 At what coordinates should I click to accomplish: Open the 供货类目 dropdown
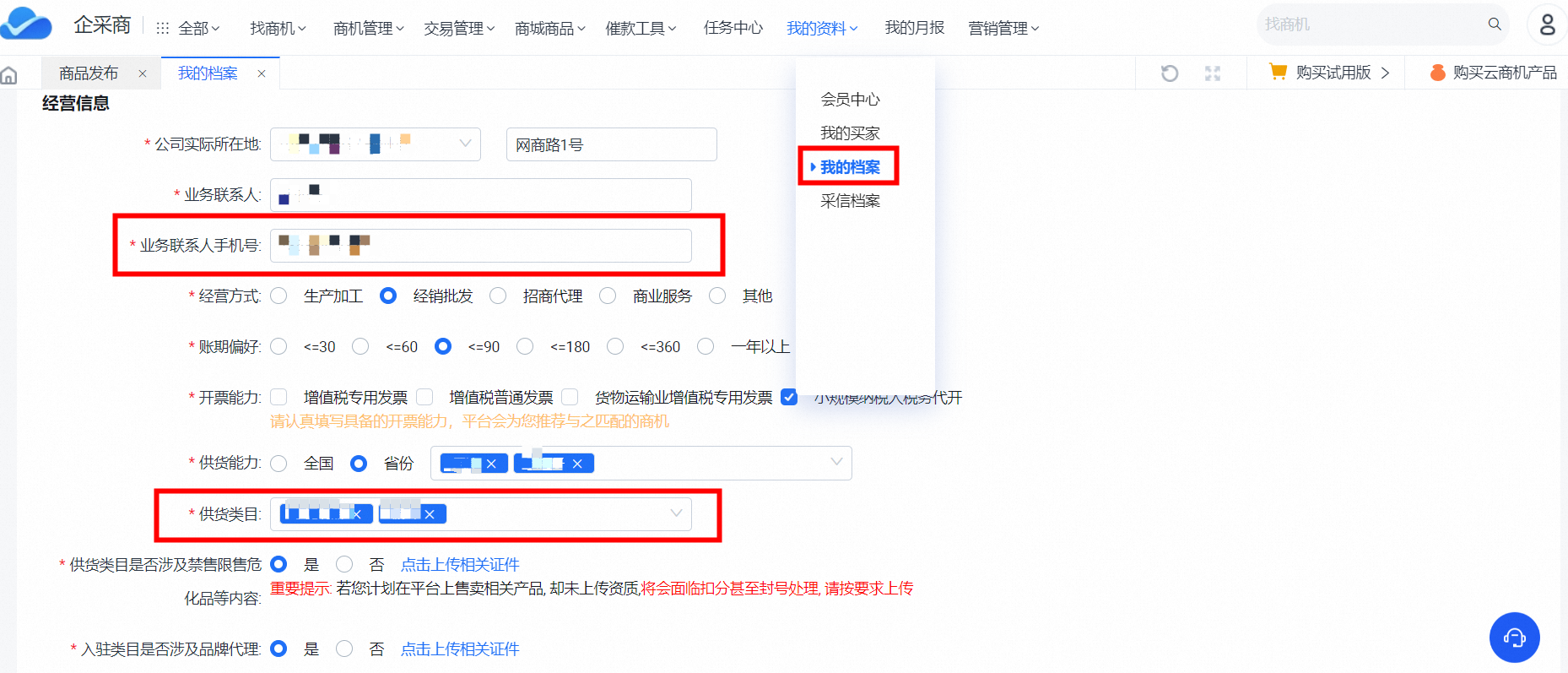[x=481, y=514]
